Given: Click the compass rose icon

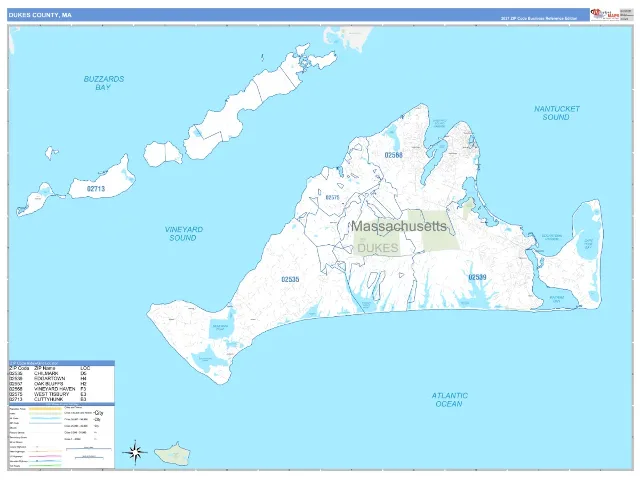Looking at the screenshot, I should pos(135,453).
